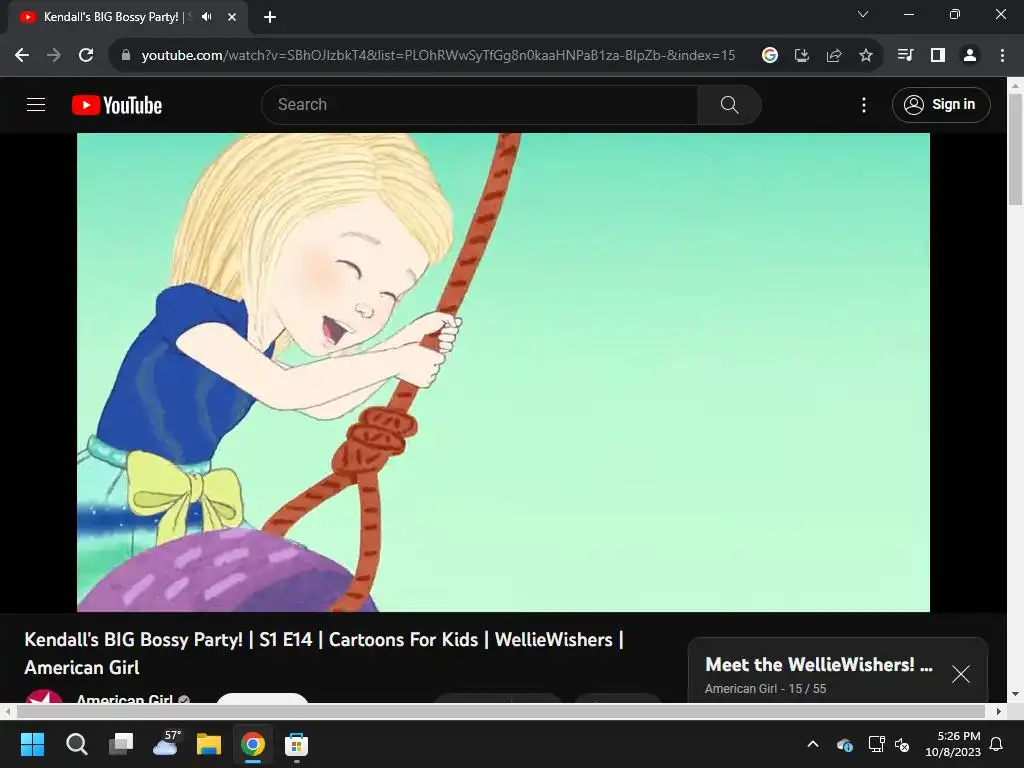Image resolution: width=1024 pixels, height=768 pixels.
Task: Click the browser forward arrow
Action: 54,56
